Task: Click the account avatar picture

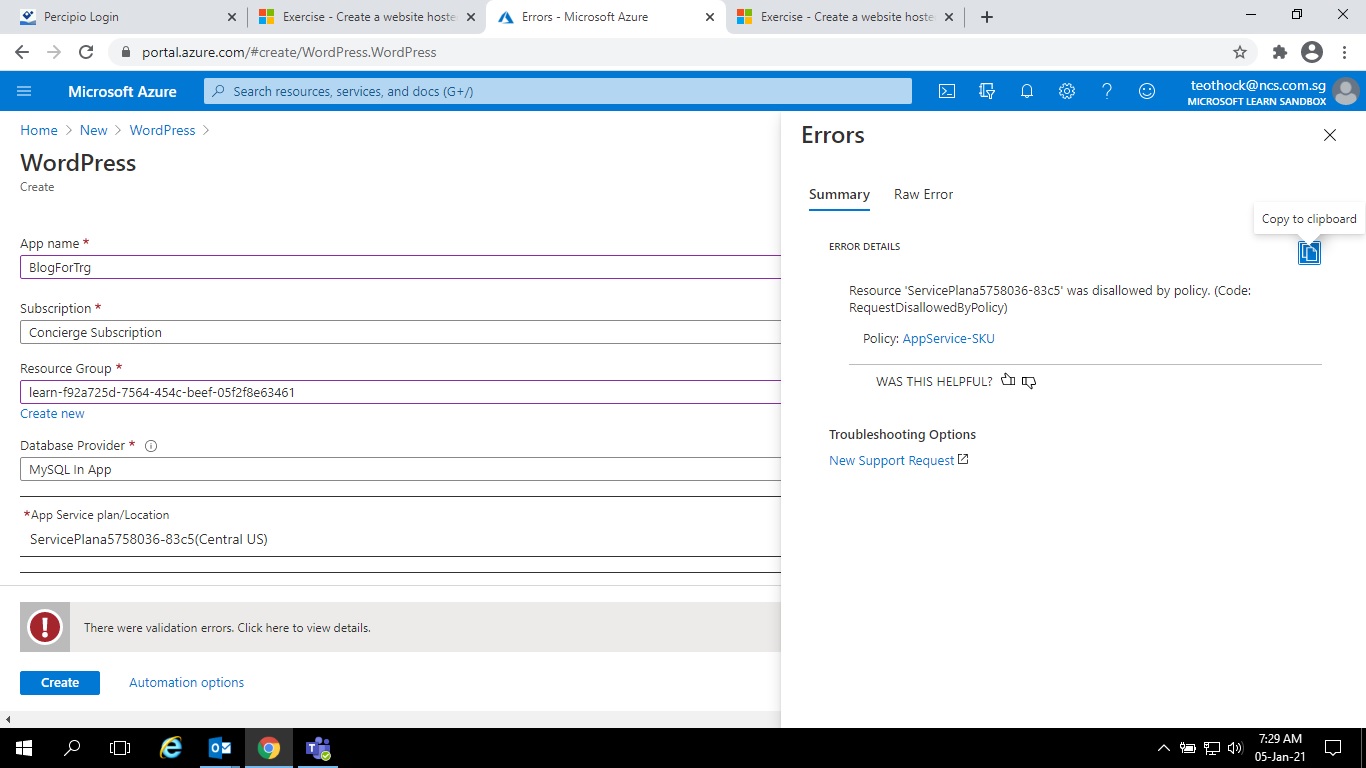Action: coord(1346,91)
